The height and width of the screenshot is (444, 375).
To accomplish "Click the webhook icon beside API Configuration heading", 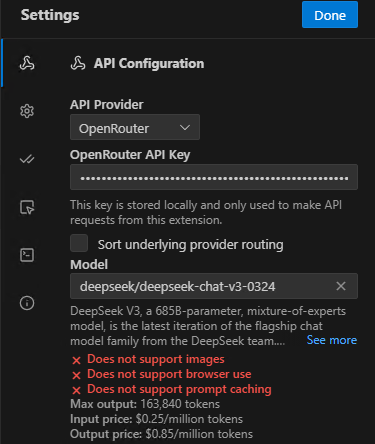I will point(78,63).
